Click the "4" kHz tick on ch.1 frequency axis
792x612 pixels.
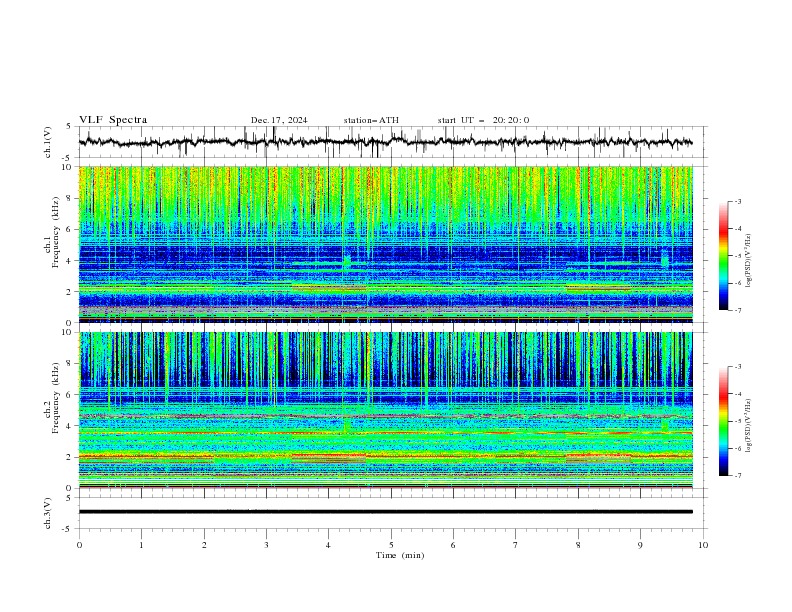(70, 261)
